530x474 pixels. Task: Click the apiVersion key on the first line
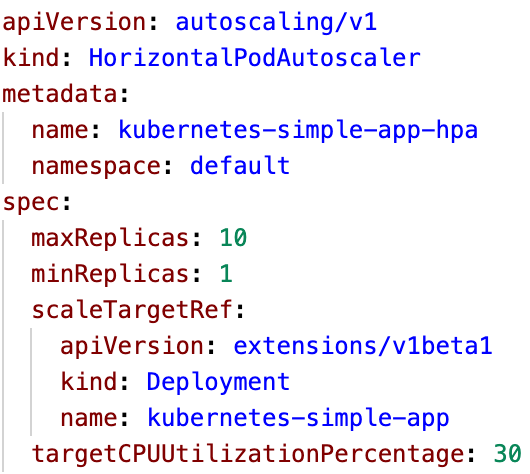(74, 23)
